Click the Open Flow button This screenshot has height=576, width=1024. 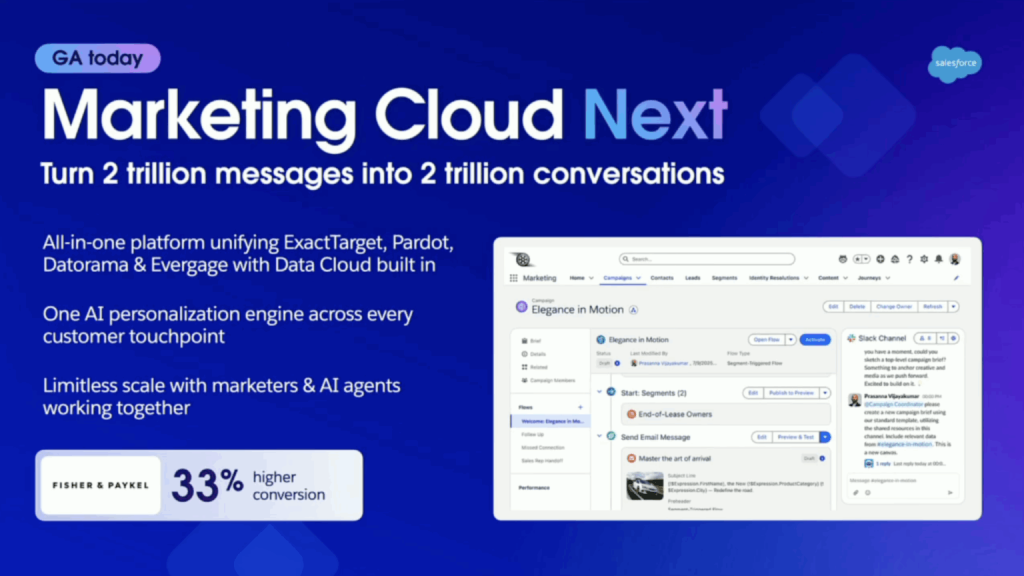click(767, 340)
